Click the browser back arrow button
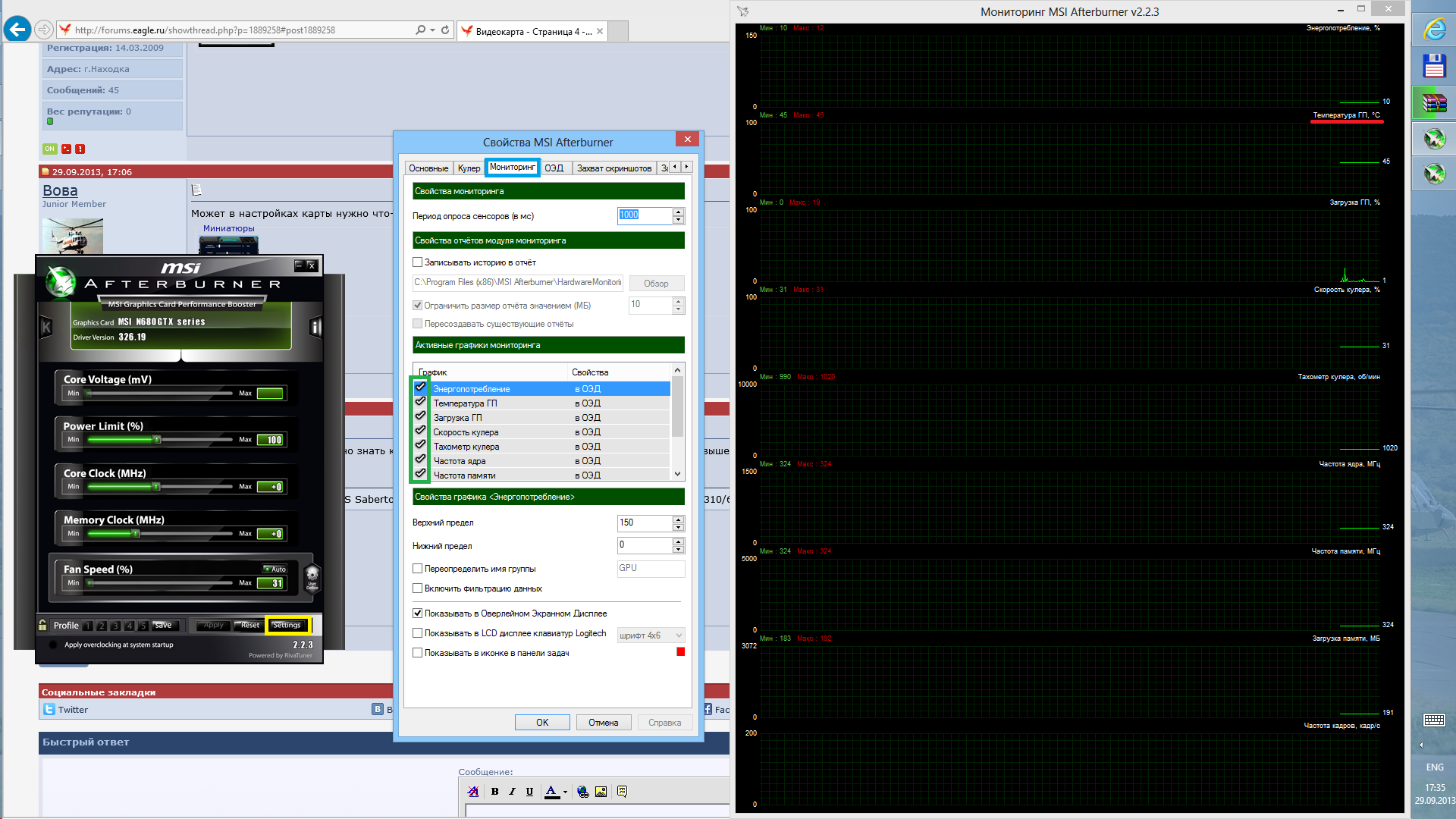The height and width of the screenshot is (819, 1456). (17, 30)
